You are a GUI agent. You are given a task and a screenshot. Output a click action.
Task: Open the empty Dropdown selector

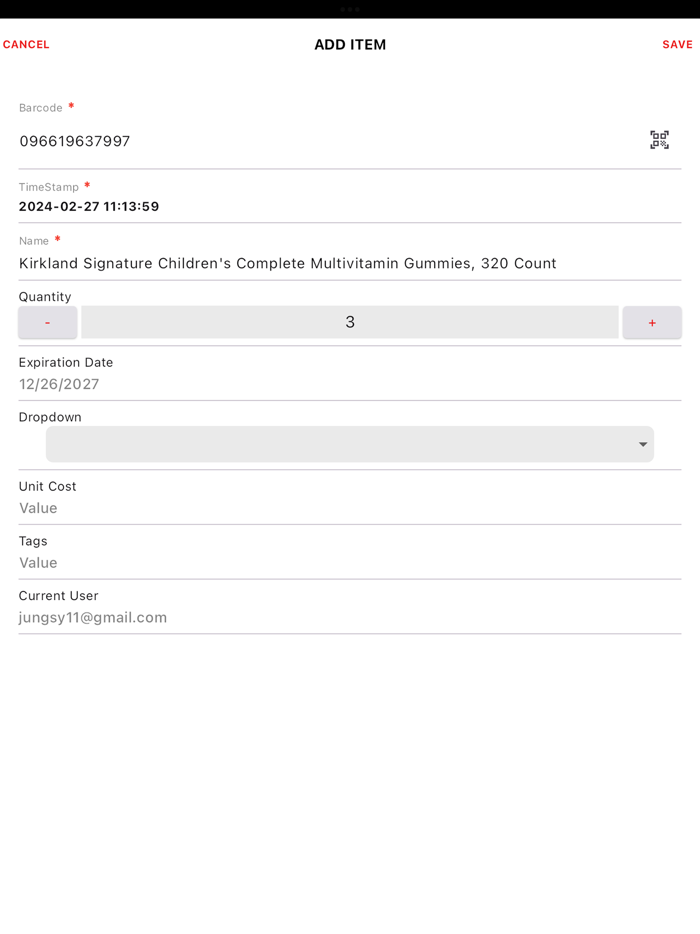click(350, 443)
